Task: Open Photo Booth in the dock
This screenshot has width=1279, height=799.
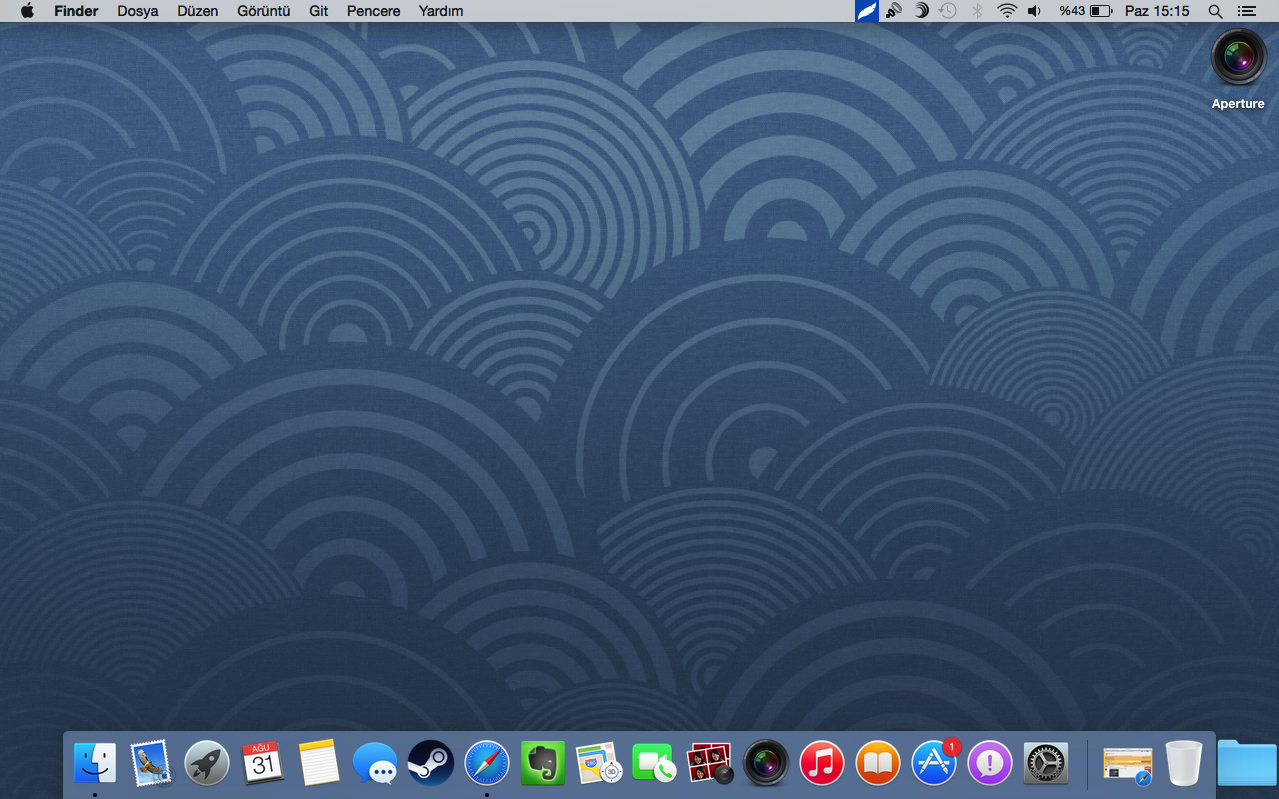Action: [x=710, y=765]
